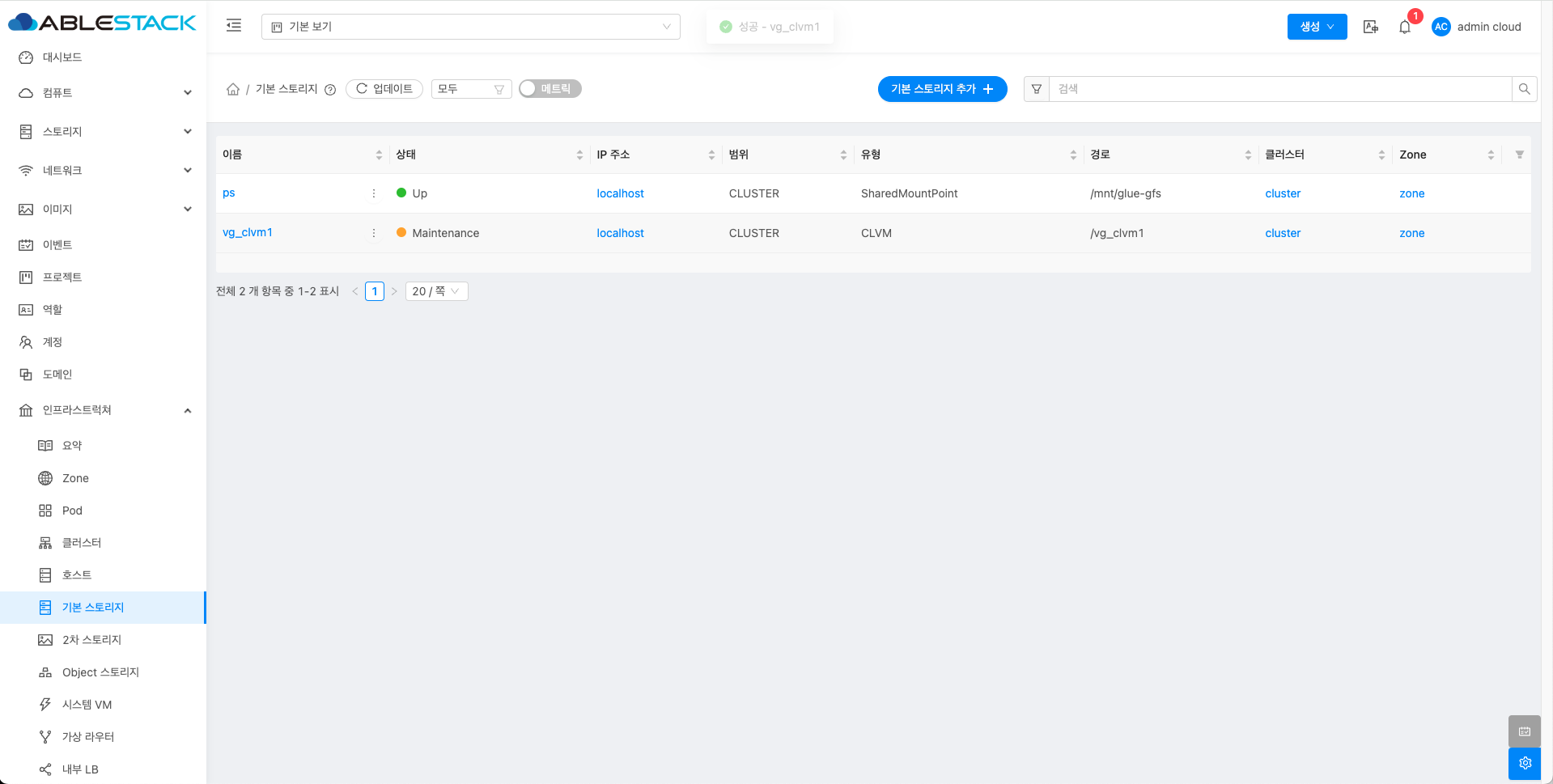Click the search magnifier icon
Viewport: 1553px width, 784px height.
(x=1524, y=89)
